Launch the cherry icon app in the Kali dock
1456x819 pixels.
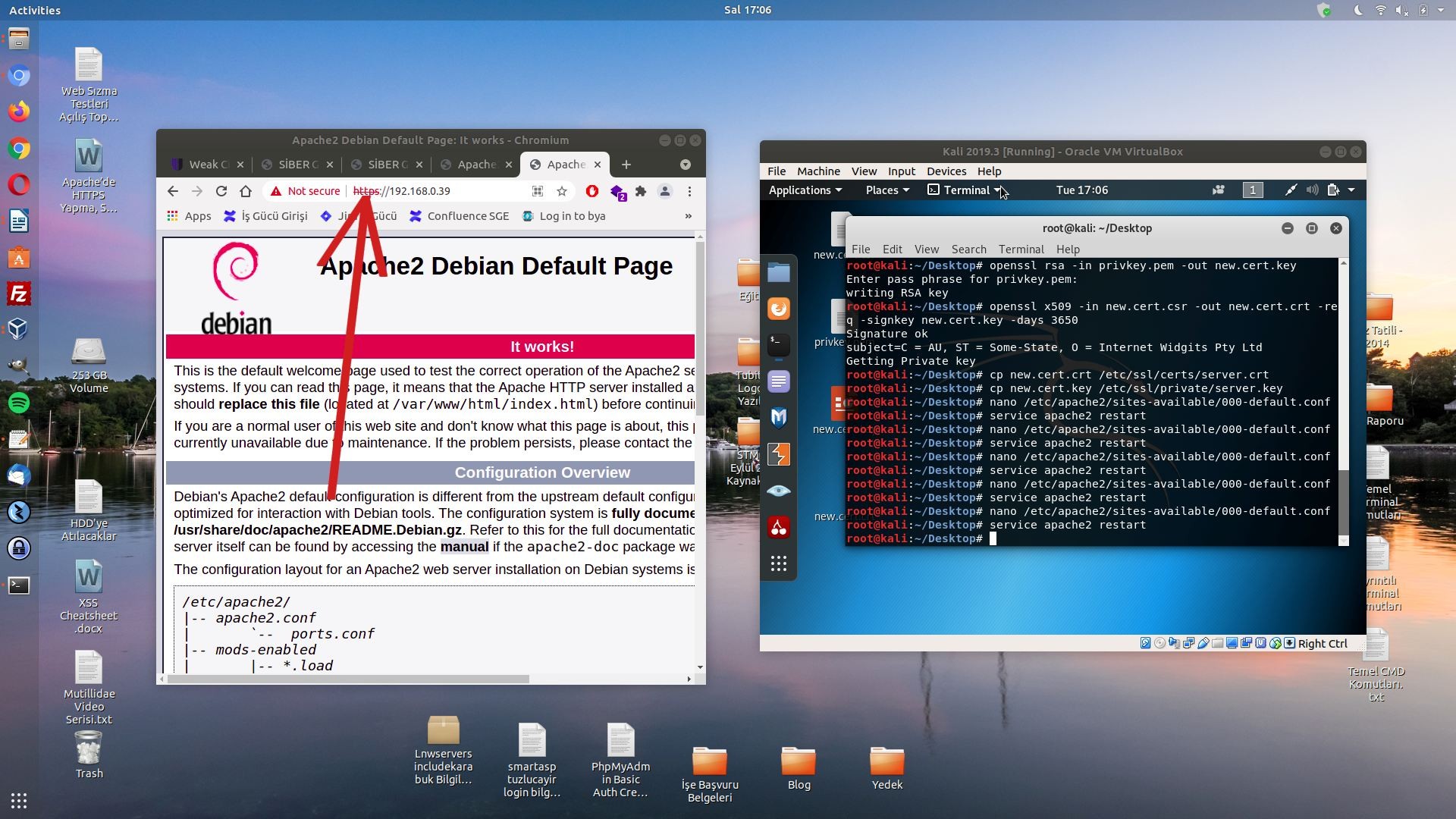[779, 527]
